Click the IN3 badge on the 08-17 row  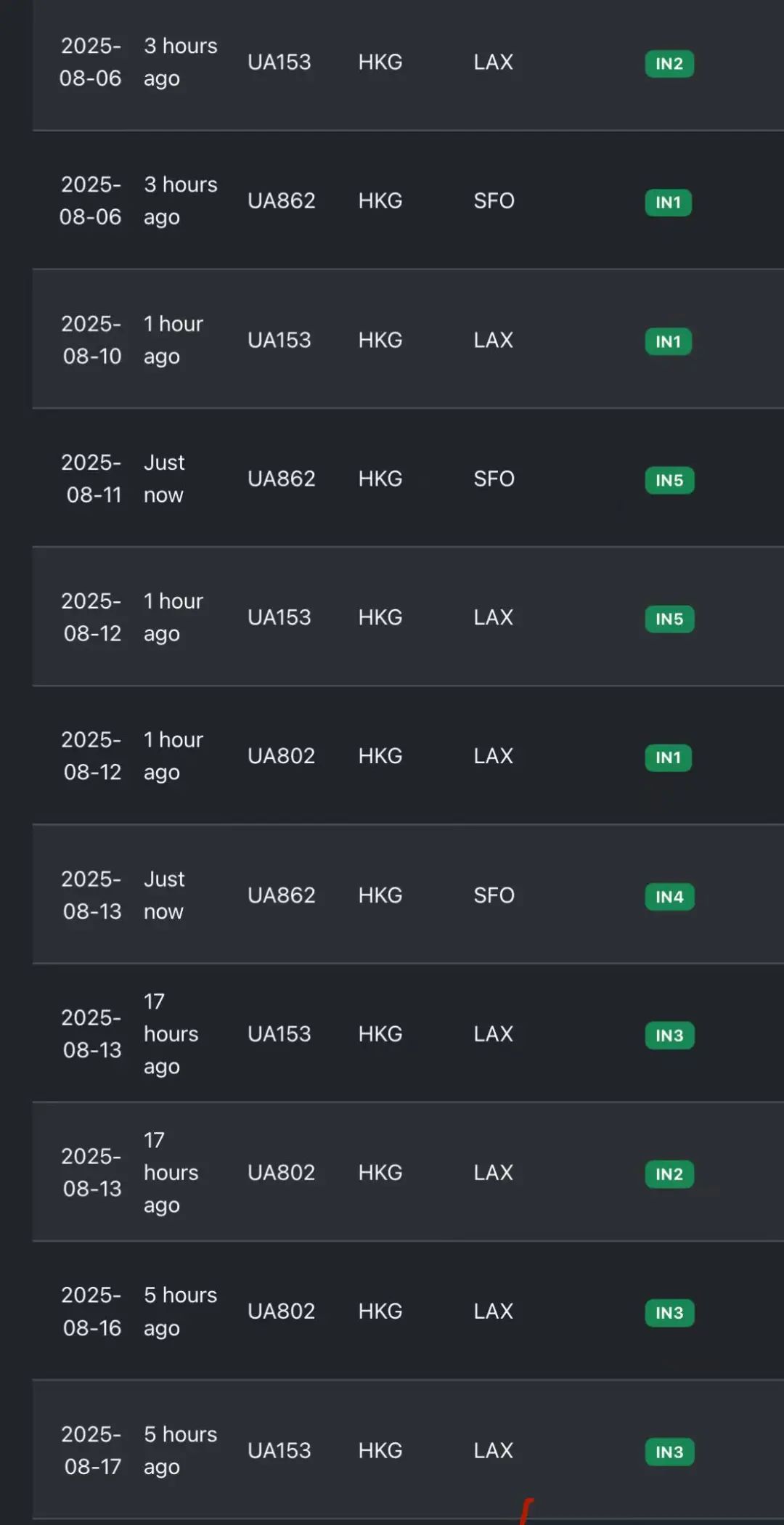click(x=669, y=1452)
